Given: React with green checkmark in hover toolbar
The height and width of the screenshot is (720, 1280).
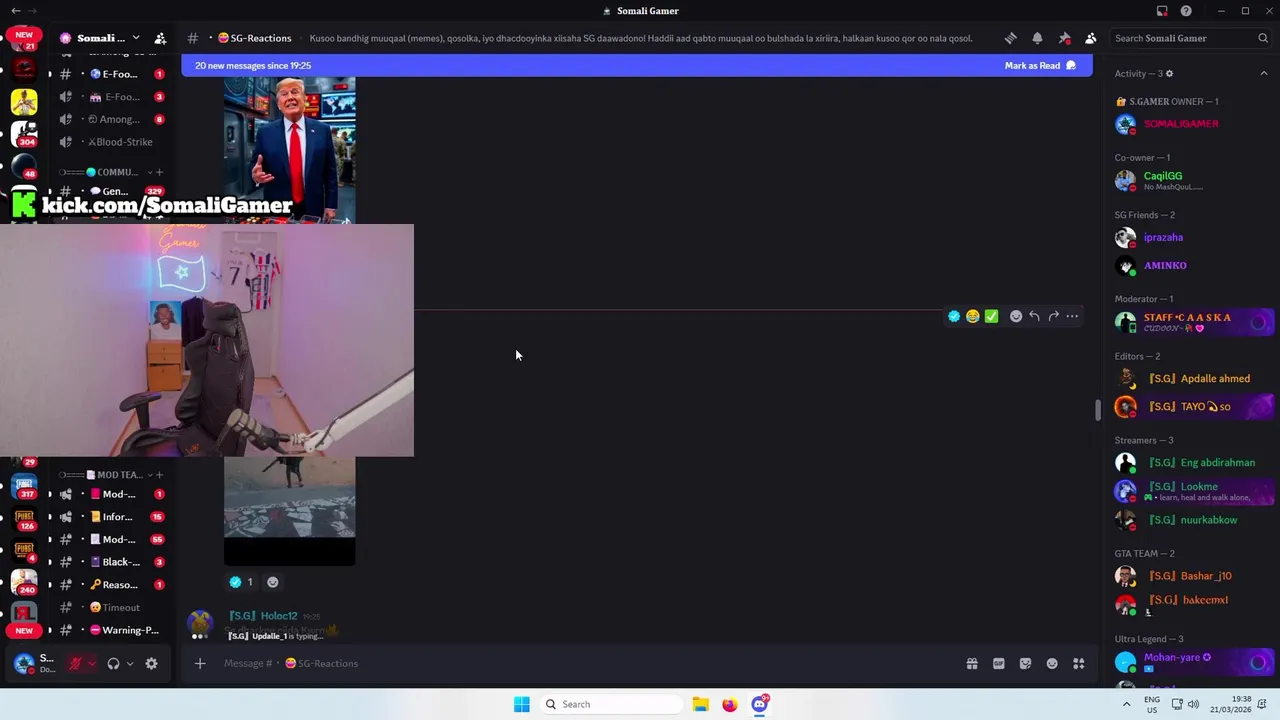Looking at the screenshot, I should click(991, 316).
